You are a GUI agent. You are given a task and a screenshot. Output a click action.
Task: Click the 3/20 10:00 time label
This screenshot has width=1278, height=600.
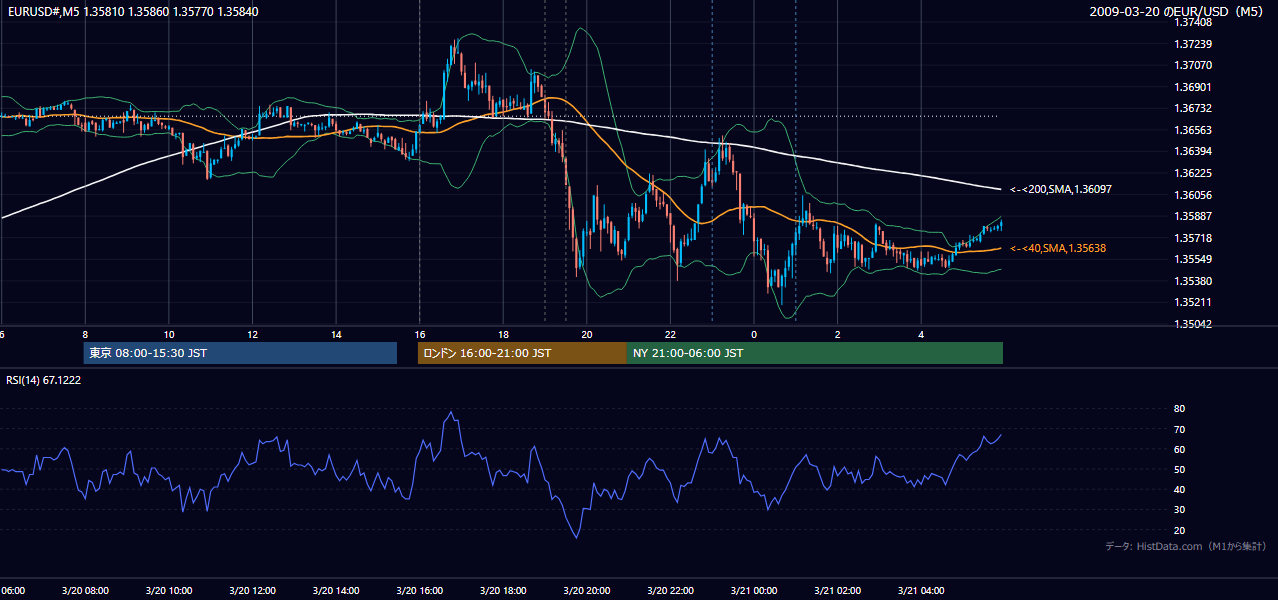170,591
